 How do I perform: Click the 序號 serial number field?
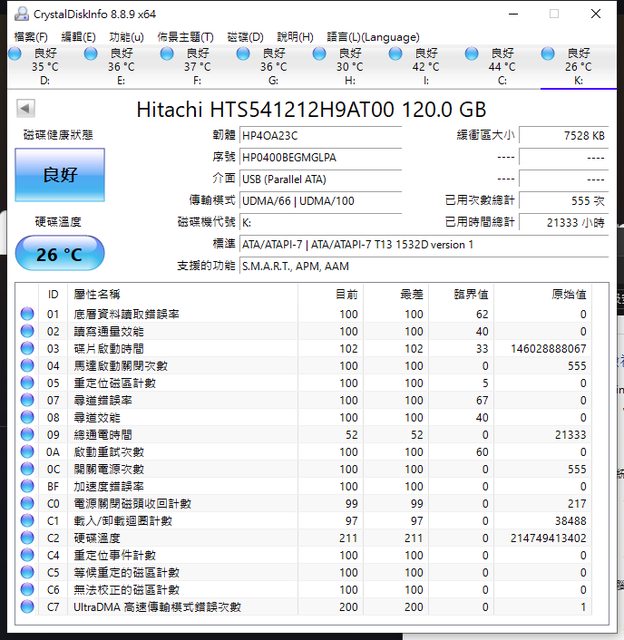[x=320, y=157]
